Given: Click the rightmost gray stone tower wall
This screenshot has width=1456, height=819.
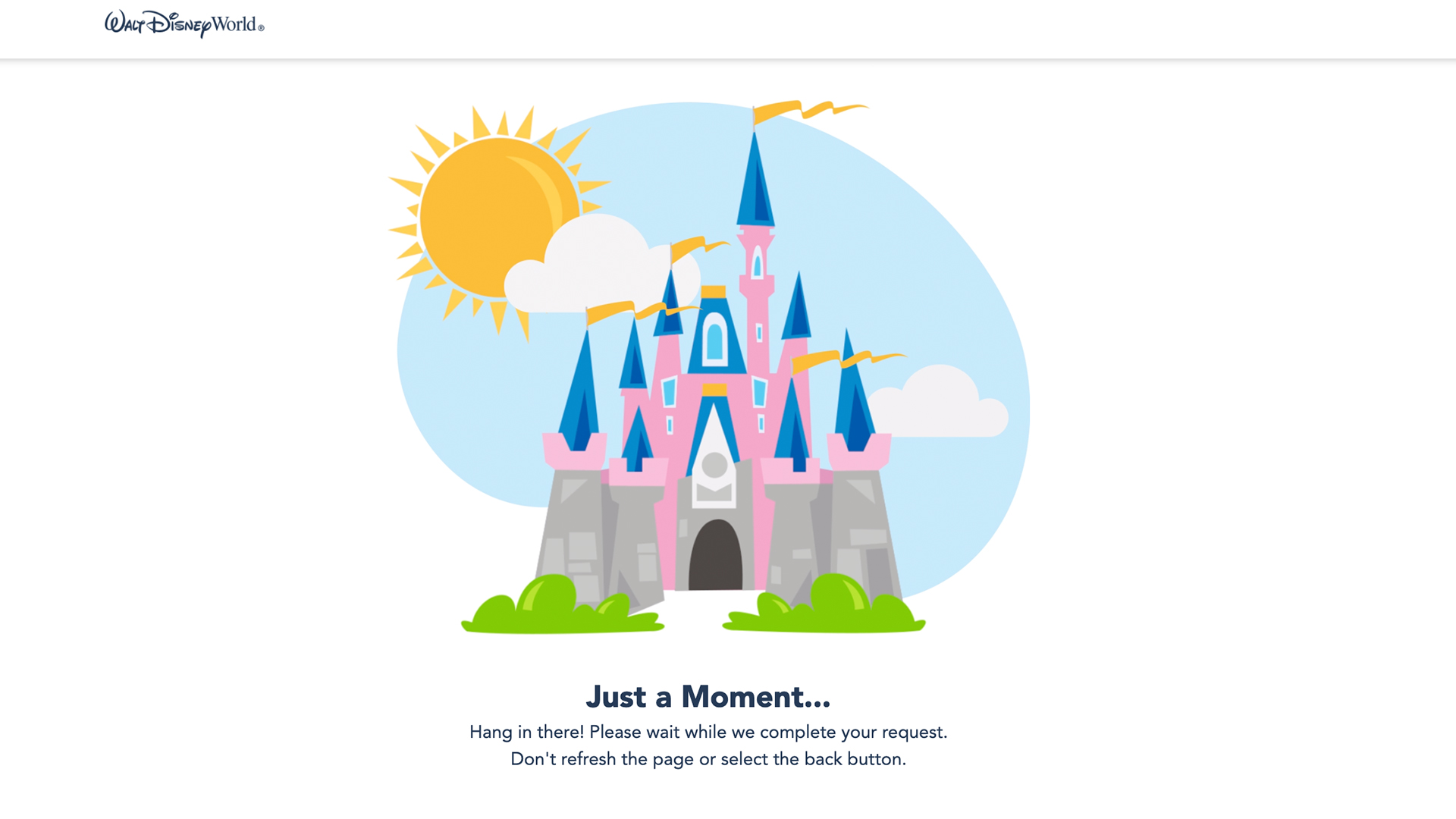Looking at the screenshot, I should [864, 531].
